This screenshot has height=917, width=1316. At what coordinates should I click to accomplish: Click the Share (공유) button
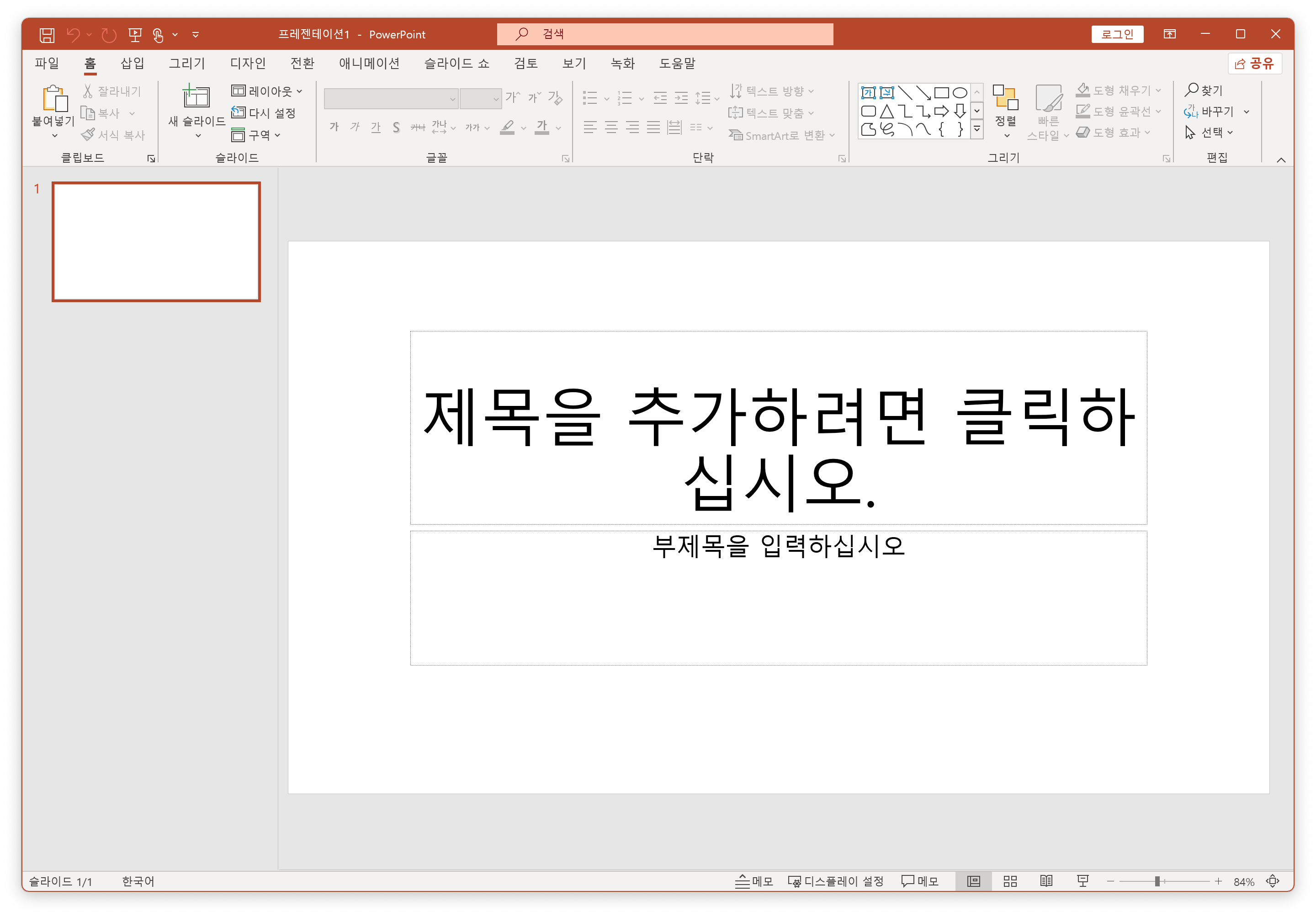(1254, 63)
